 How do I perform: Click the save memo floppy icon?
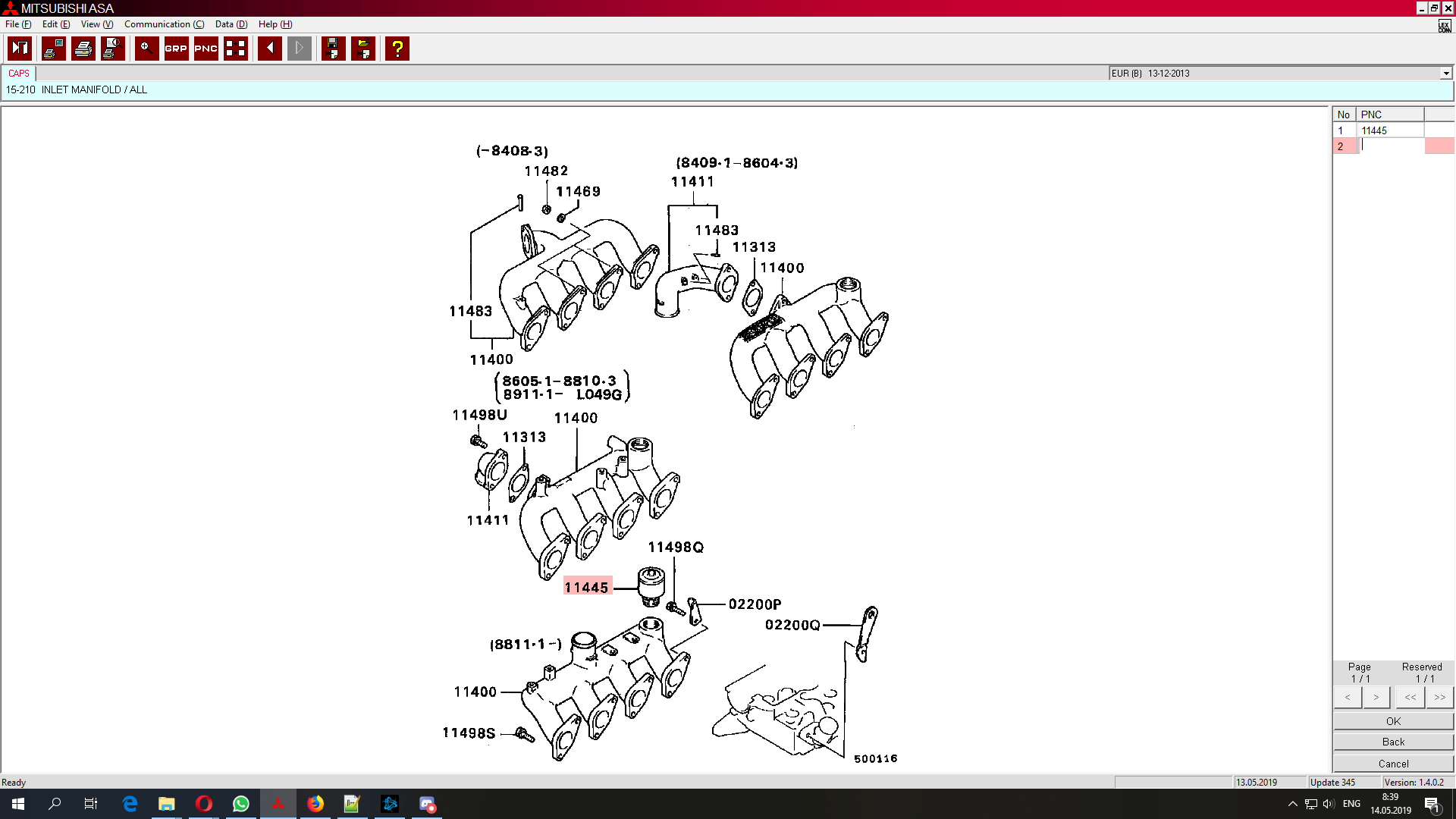[x=334, y=49]
